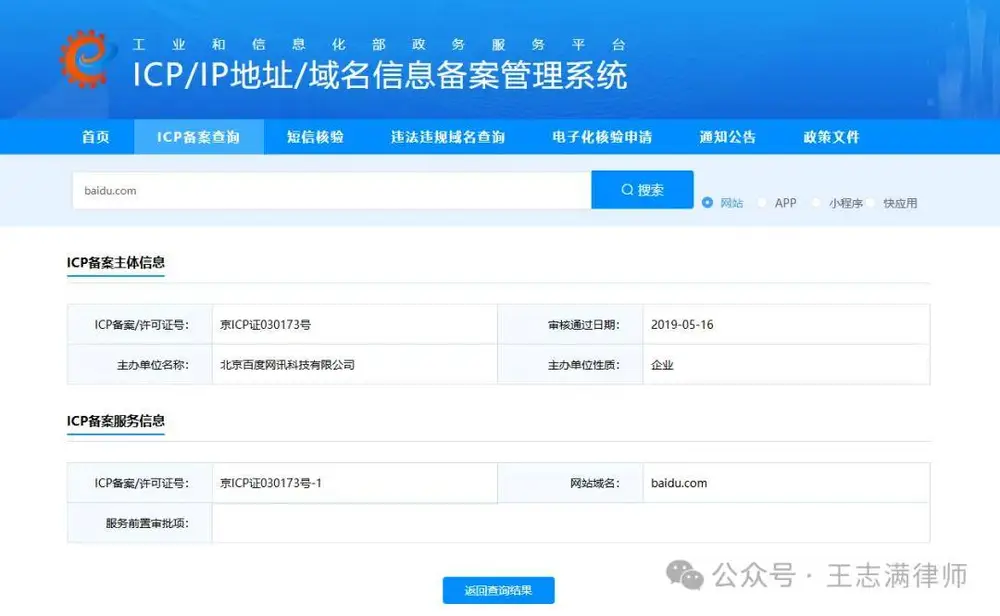
Task: Open the ICP备案查询 tab
Action: pos(198,136)
